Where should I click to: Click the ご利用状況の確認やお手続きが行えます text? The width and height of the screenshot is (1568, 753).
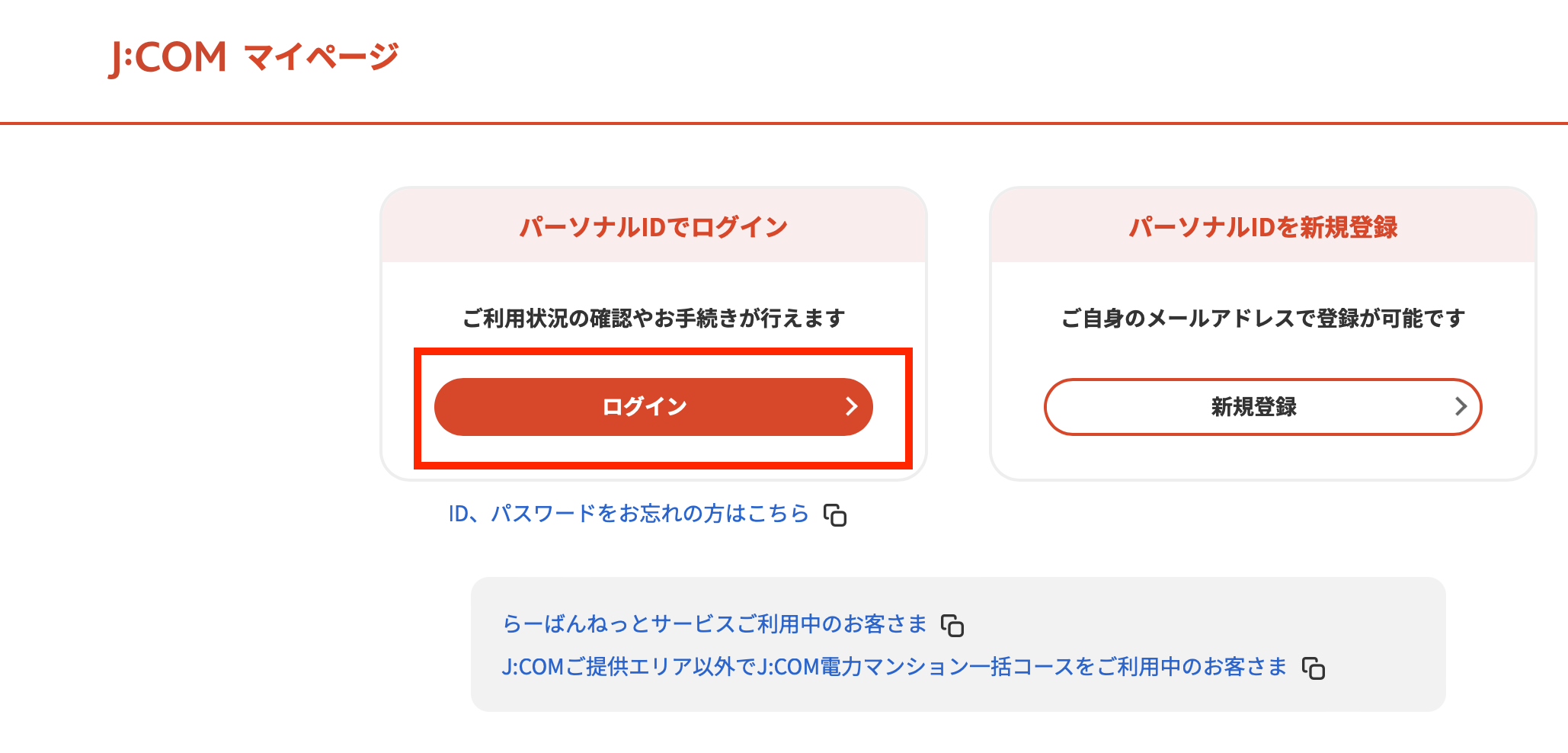[653, 318]
